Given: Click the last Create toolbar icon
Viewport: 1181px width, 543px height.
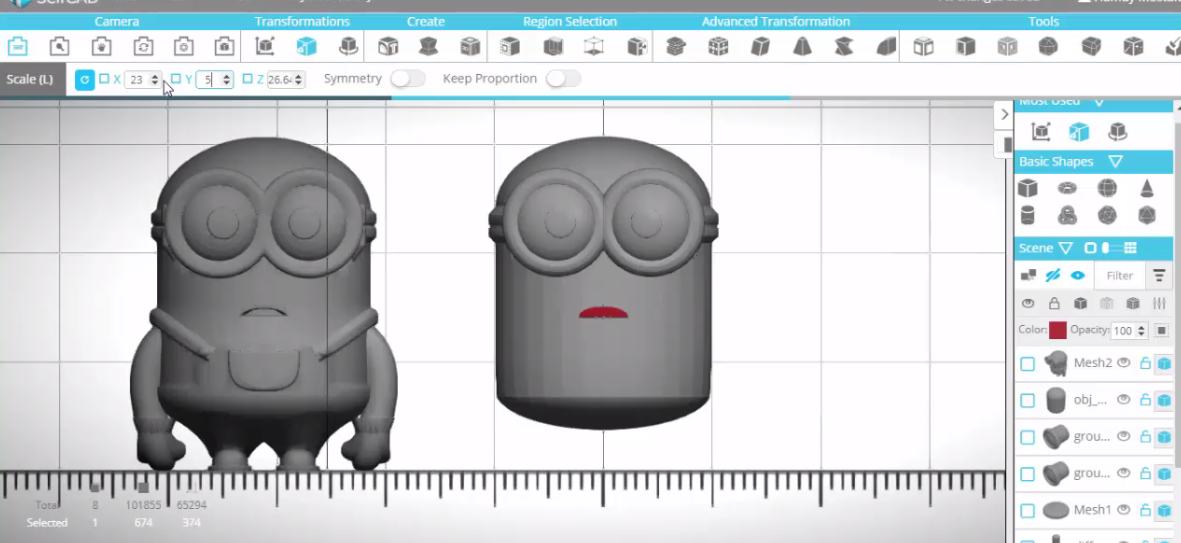Looking at the screenshot, I should [x=470, y=47].
